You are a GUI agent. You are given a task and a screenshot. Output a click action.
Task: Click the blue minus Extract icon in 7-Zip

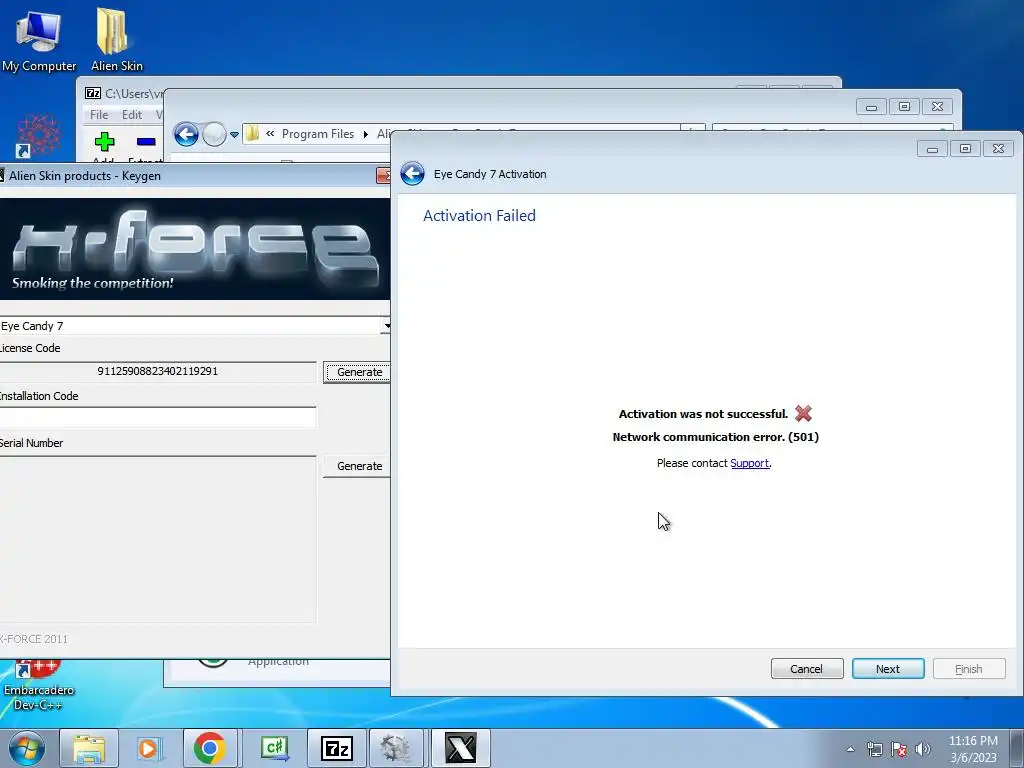click(146, 142)
